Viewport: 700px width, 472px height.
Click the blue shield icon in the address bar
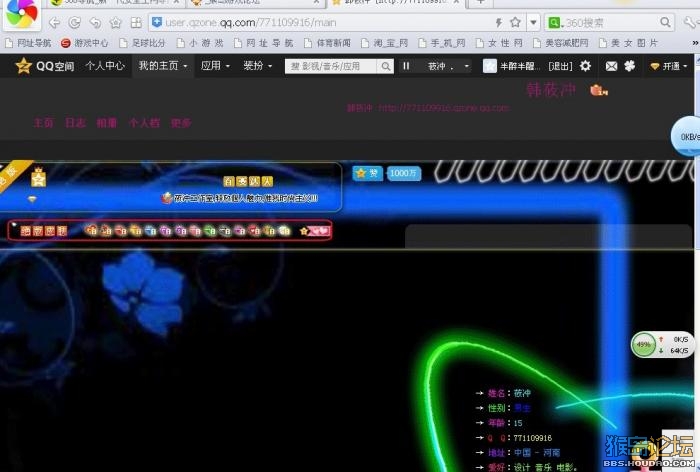(157, 22)
